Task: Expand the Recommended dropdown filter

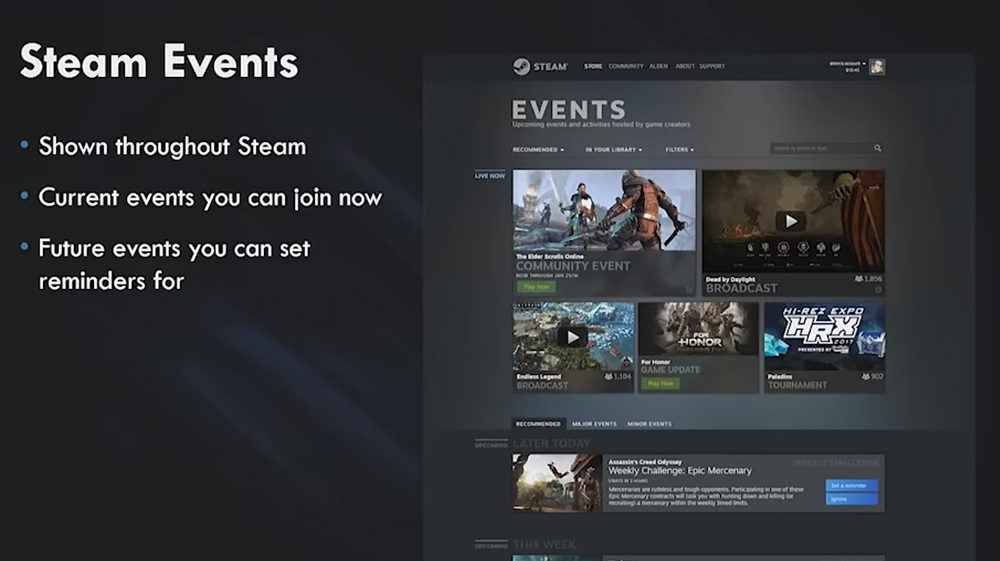Action: pyautogui.click(x=538, y=150)
